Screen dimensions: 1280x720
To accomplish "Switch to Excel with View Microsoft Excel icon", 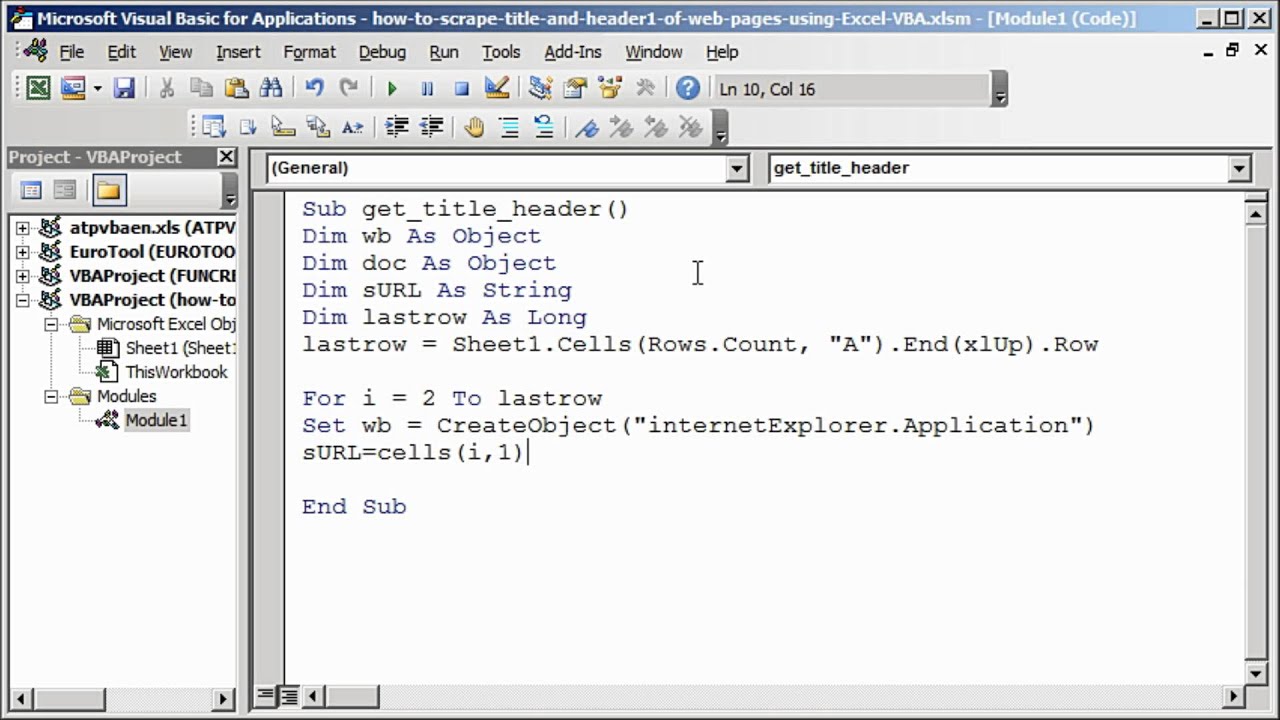I will click(x=38, y=89).
